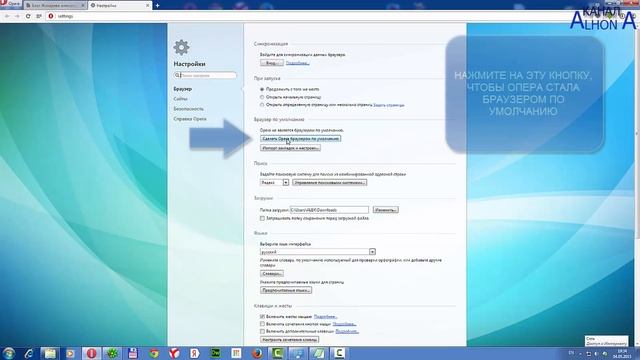
Task: Toggle ask where to save files checkbox
Action: coord(262,218)
